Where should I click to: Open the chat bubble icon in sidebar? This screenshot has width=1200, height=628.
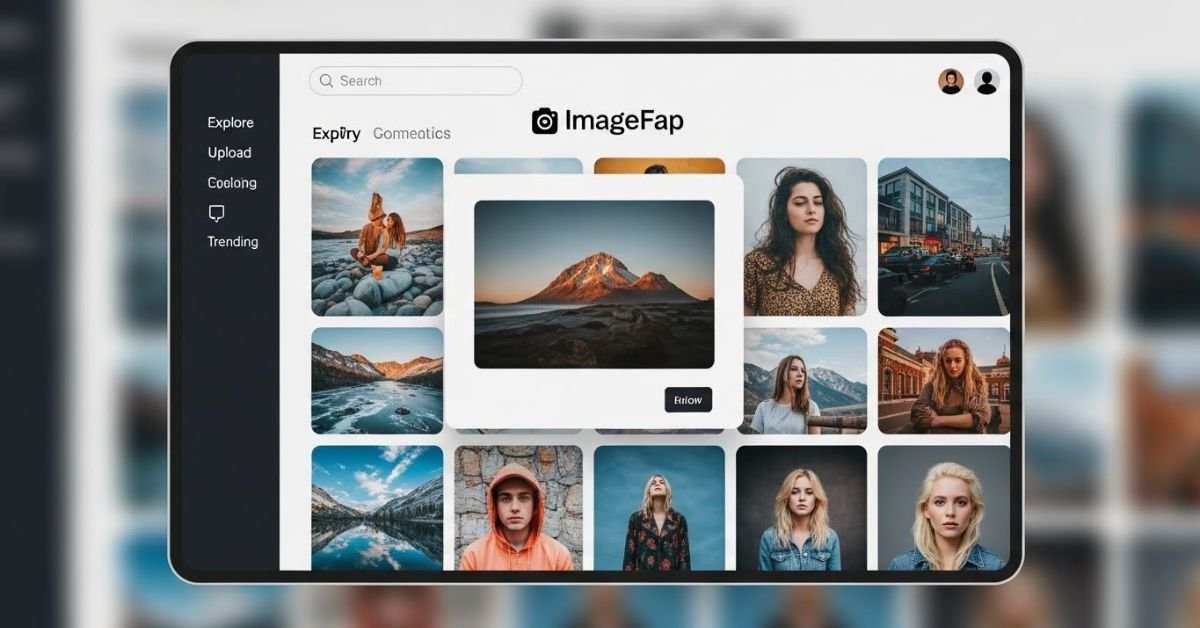pyautogui.click(x=216, y=212)
